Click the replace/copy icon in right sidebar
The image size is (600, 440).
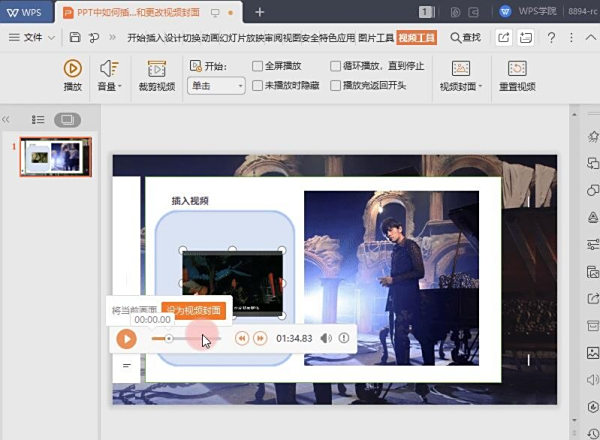pyautogui.click(x=593, y=163)
